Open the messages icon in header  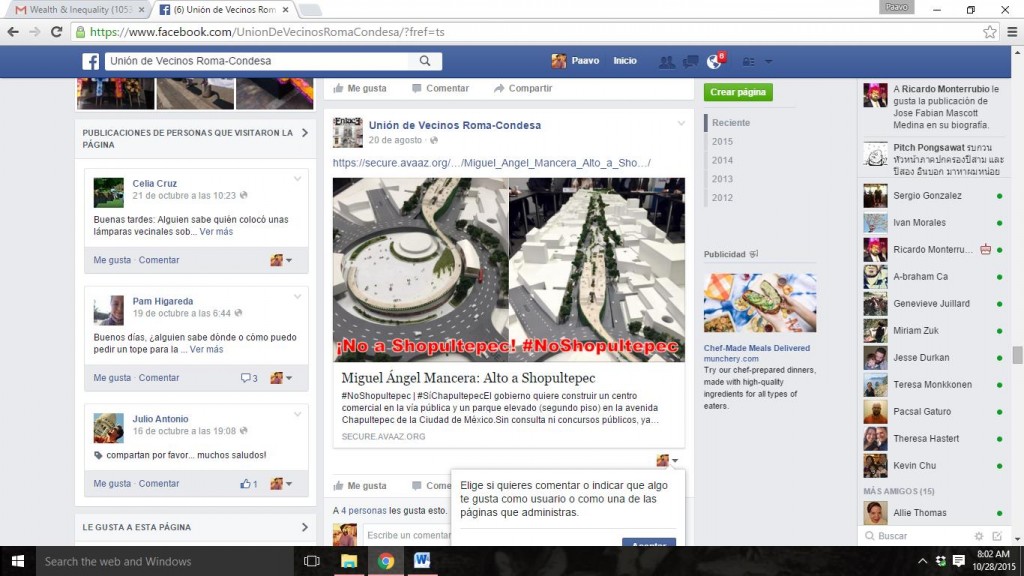(690, 62)
